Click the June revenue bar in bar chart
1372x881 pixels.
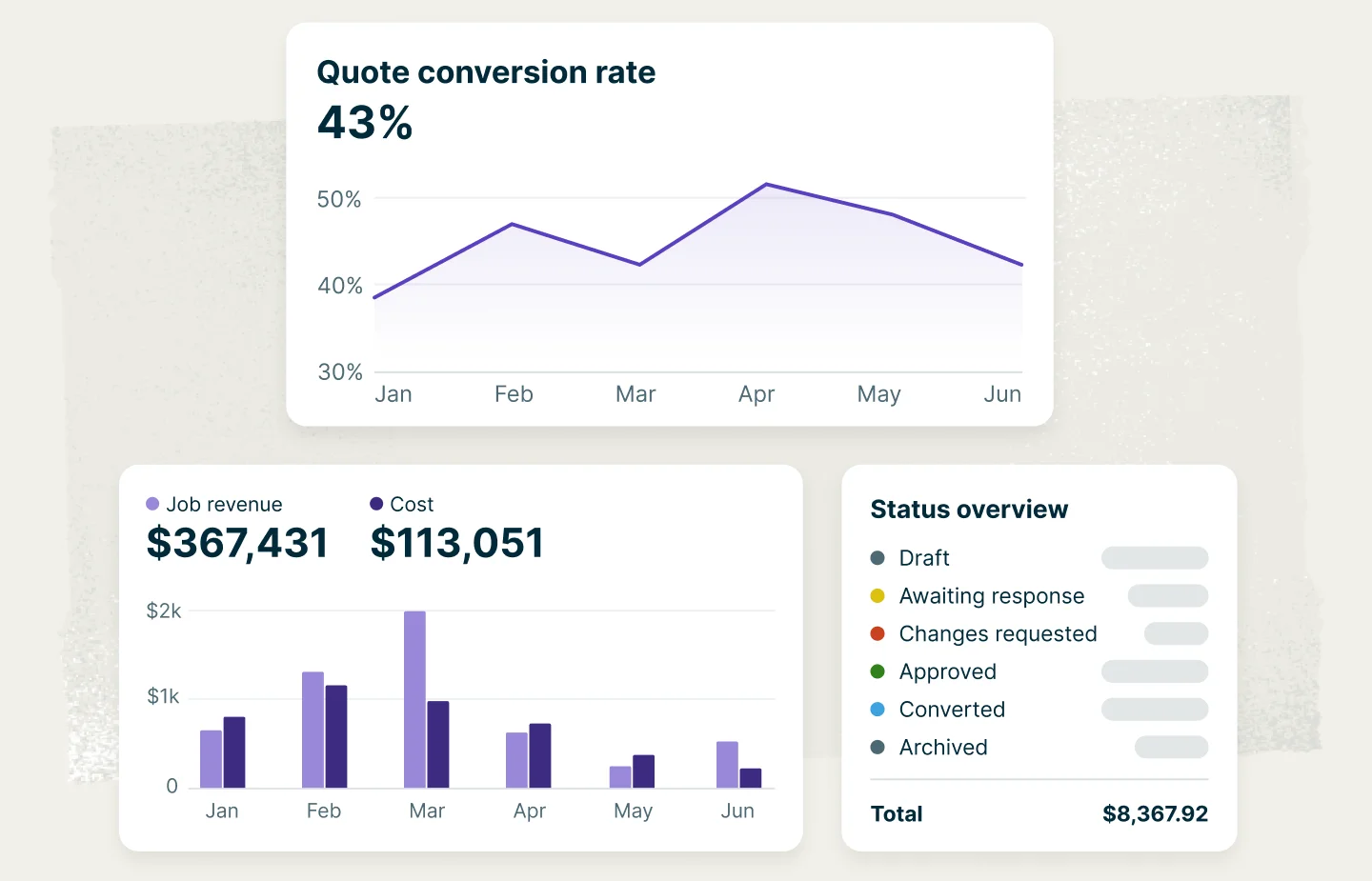(727, 764)
